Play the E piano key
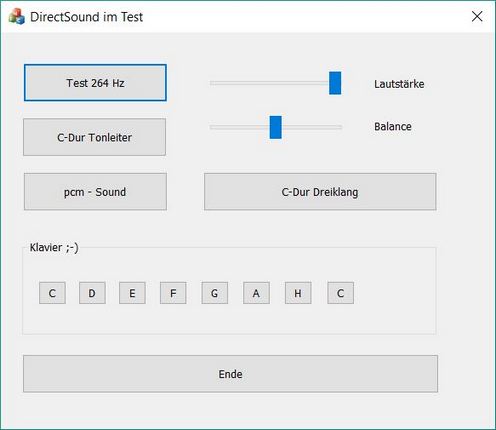 point(132,293)
